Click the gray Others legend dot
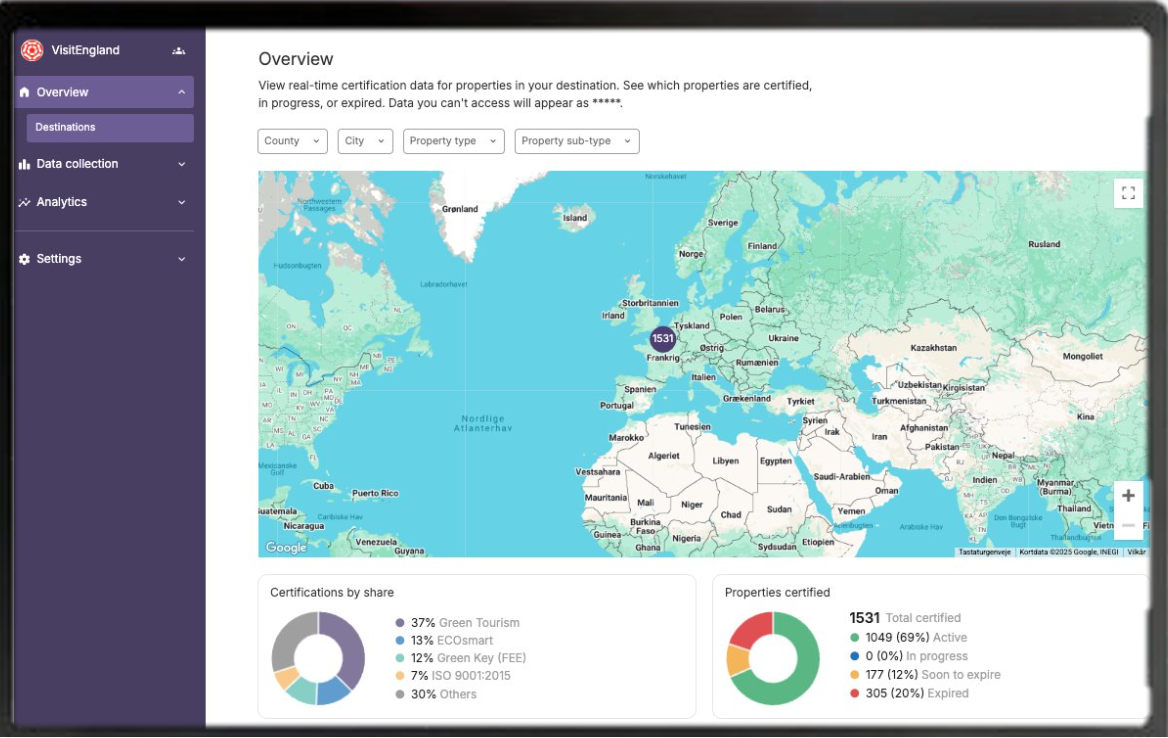The height and width of the screenshot is (738, 1168). click(400, 694)
